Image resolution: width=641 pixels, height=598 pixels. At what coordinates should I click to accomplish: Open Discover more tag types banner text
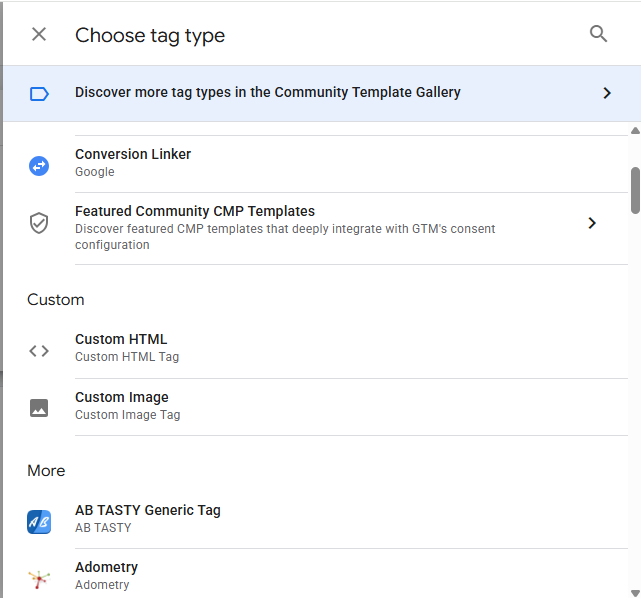(x=268, y=92)
